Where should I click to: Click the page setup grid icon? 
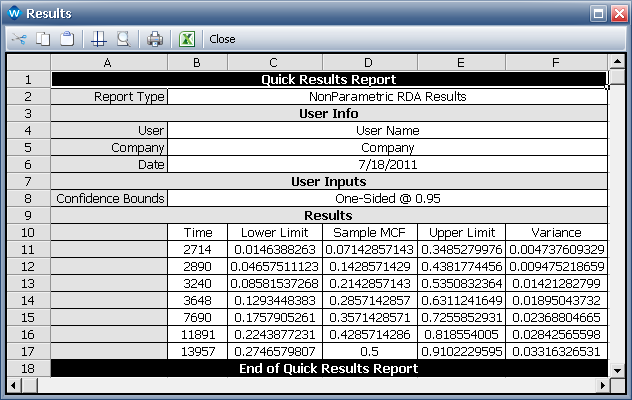(x=98, y=40)
